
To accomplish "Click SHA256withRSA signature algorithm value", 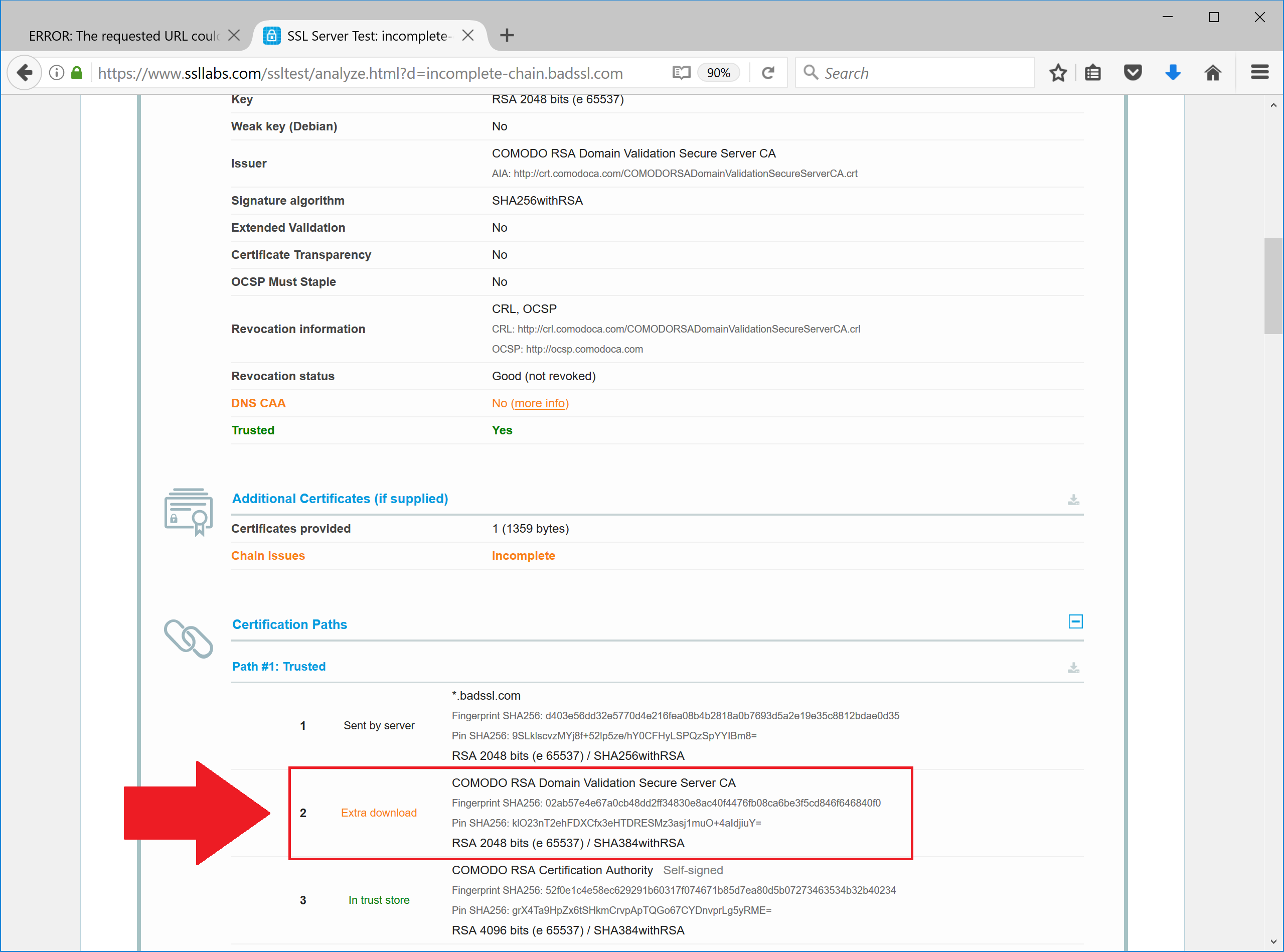I will tap(537, 201).
